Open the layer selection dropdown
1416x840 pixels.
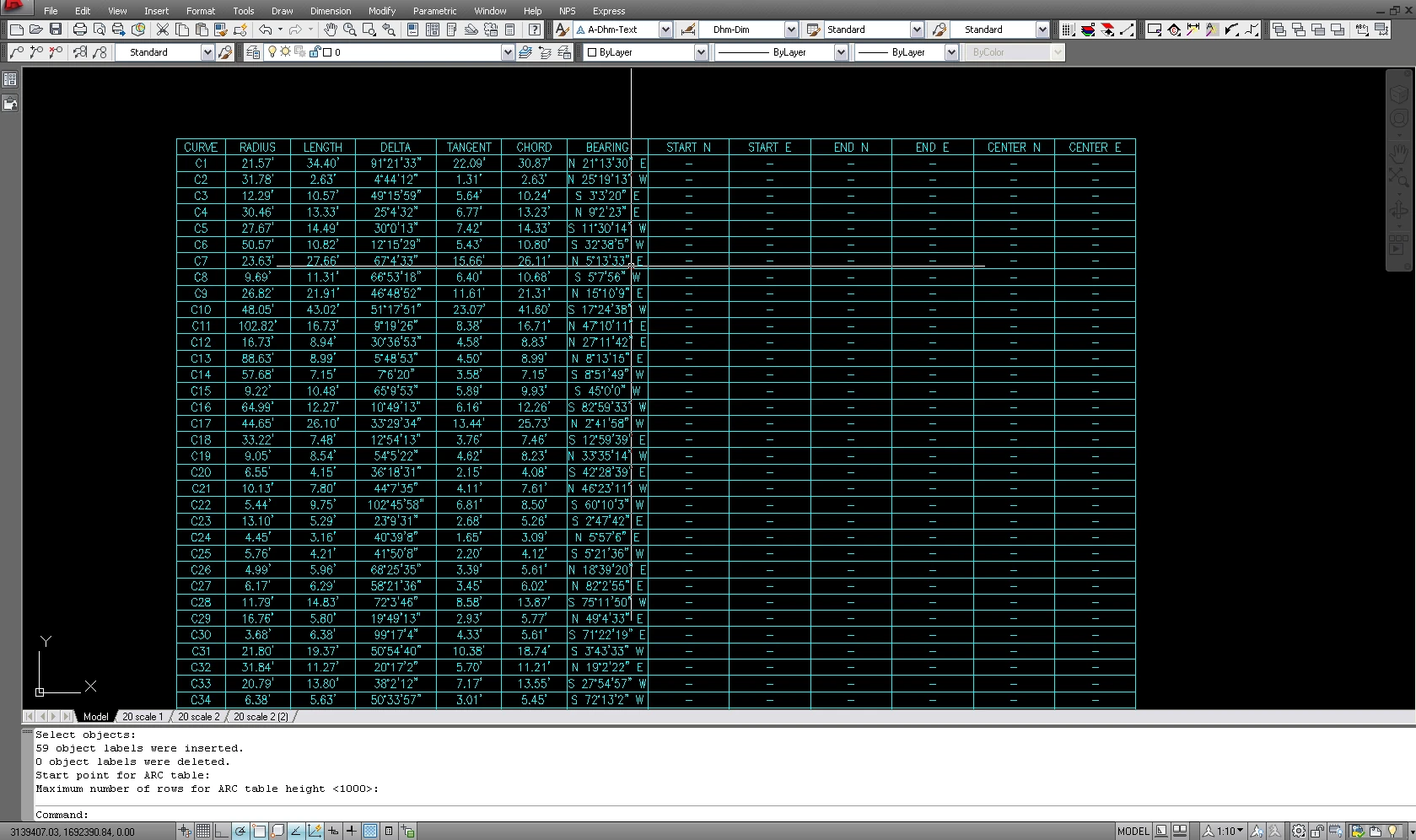[x=507, y=52]
